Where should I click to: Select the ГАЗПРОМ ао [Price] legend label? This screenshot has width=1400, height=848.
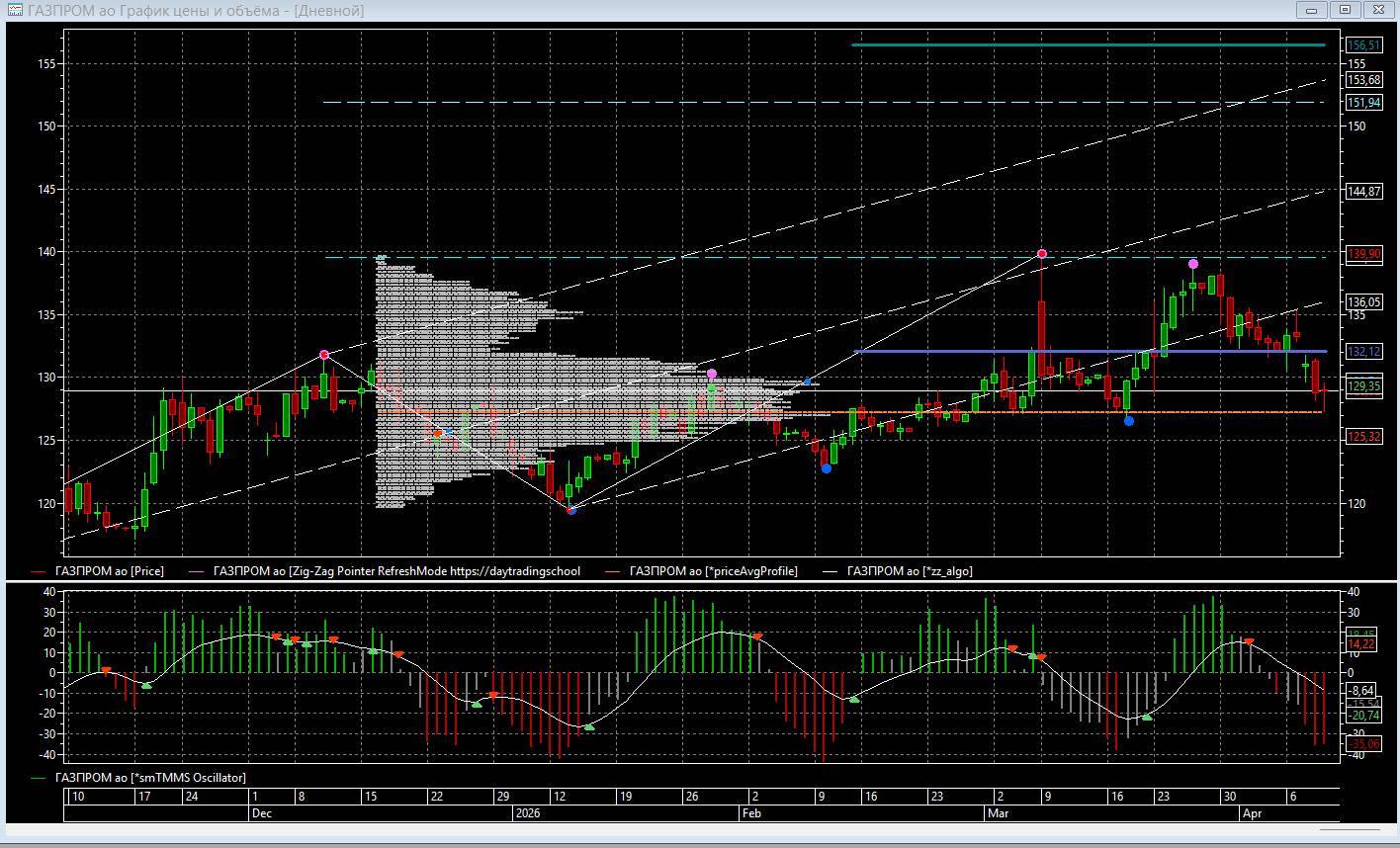click(110, 571)
